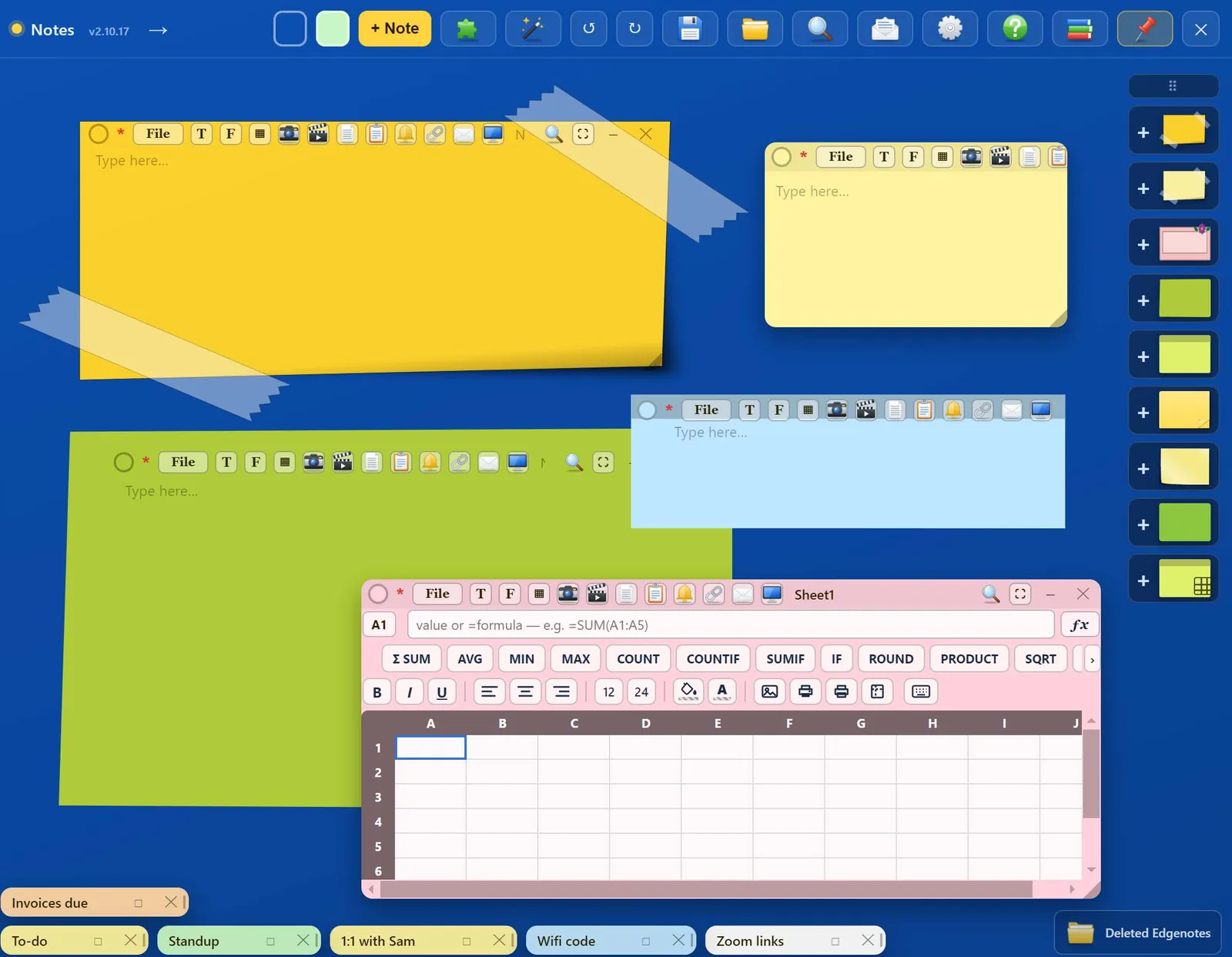This screenshot has width=1232, height=957.
Task: Toggle Bold in the spreadsheet note
Action: (377, 691)
